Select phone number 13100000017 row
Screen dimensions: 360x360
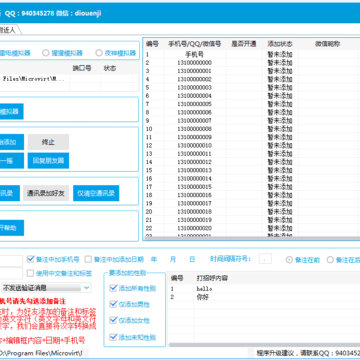point(252,203)
